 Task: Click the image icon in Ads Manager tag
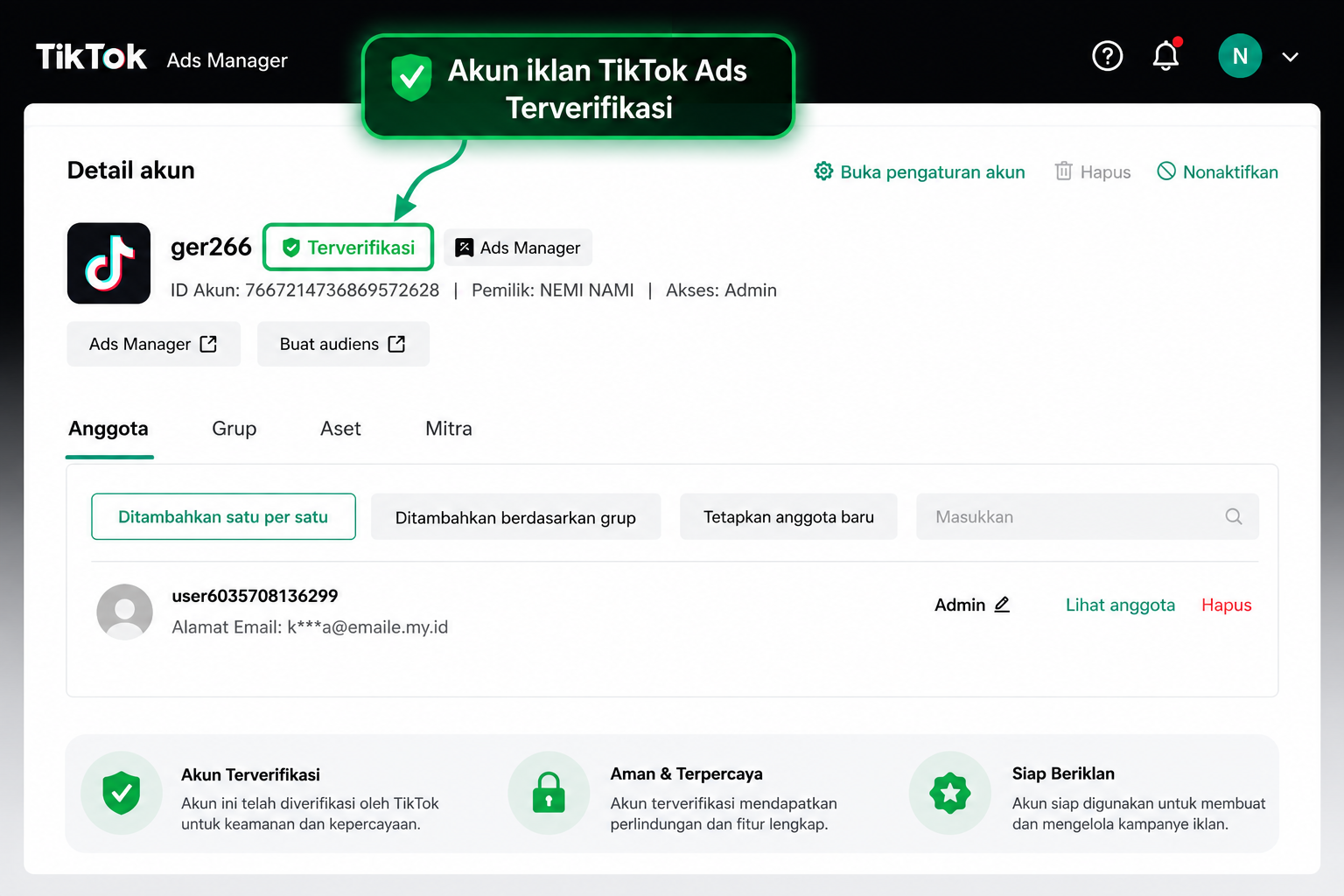[x=464, y=248]
